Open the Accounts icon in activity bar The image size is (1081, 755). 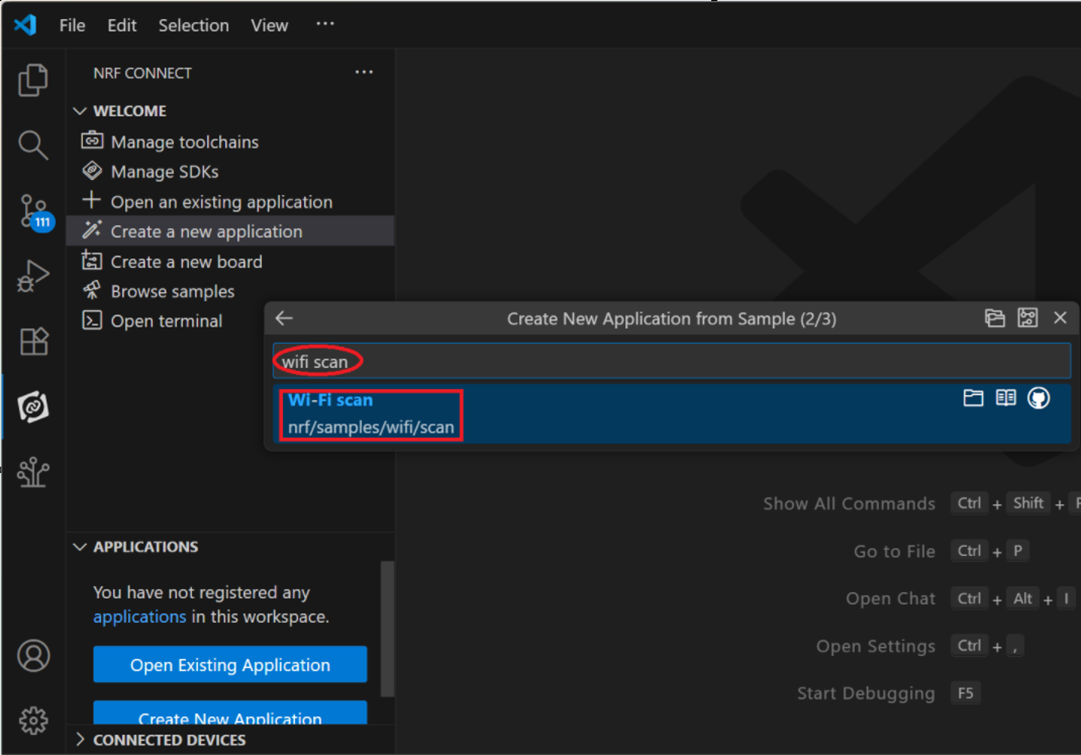(x=33, y=656)
